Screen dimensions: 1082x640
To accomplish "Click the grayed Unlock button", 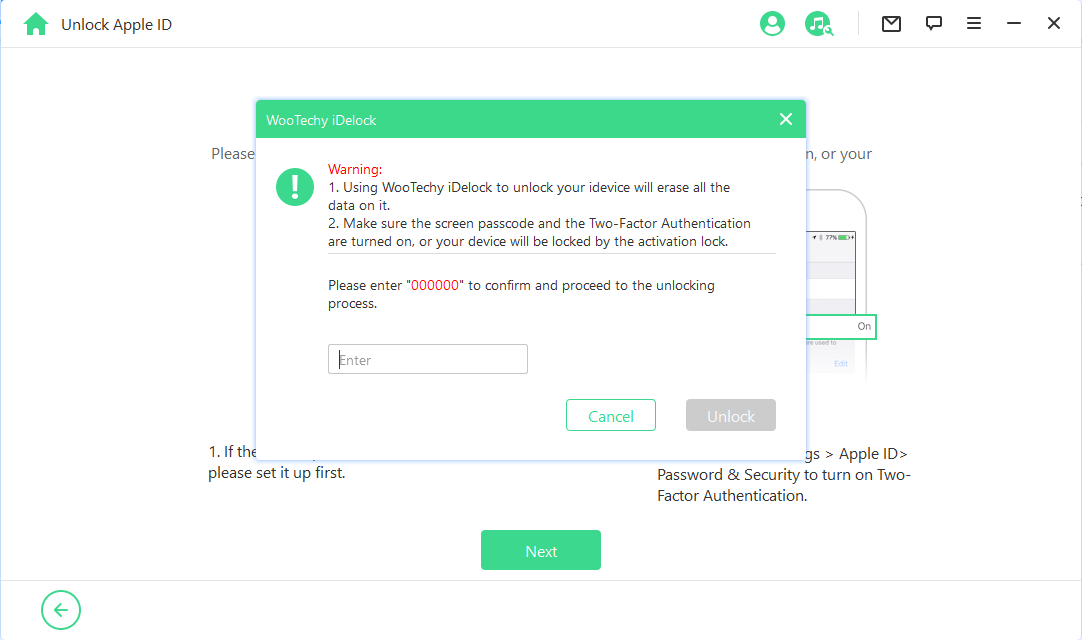I will pyautogui.click(x=730, y=415).
